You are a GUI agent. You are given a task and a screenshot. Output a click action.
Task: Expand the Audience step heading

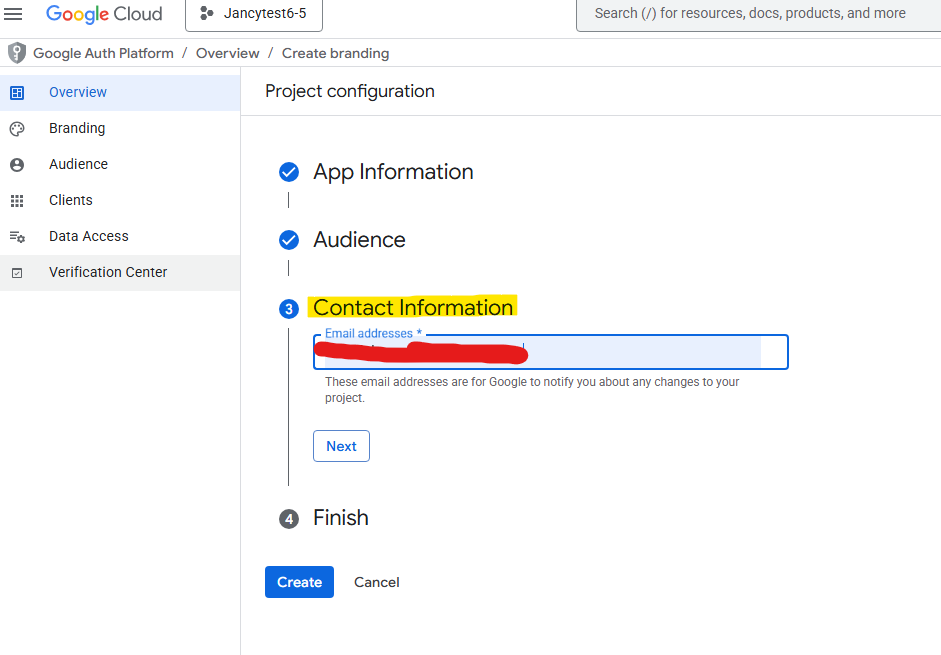[359, 240]
